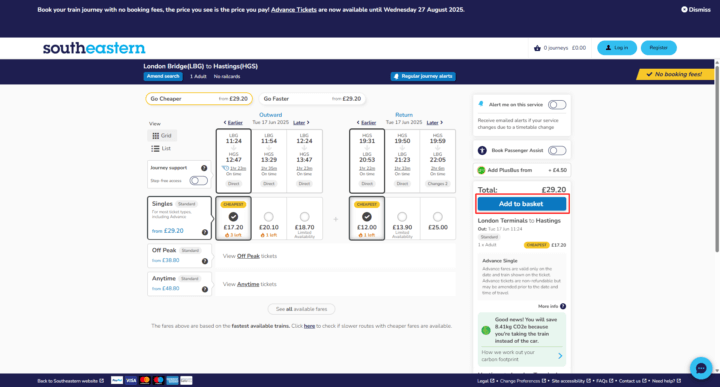Select the Go Cheaper tab

pos(199,99)
